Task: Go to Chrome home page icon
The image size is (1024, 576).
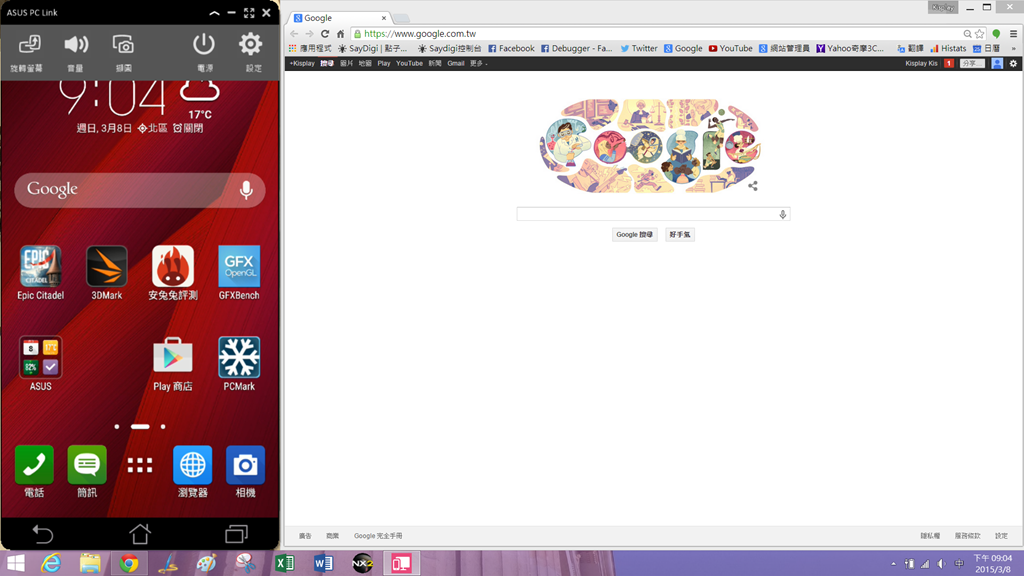Action: 340,34
